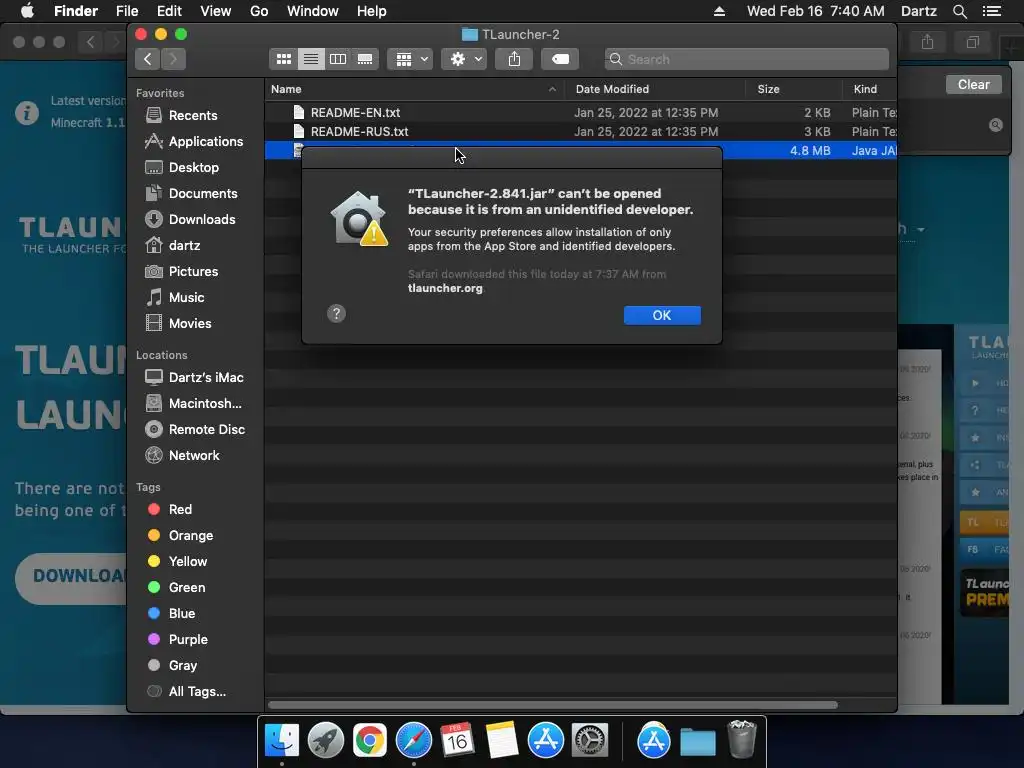1024x768 pixels.
Task: Open the Edit menu
Action: pyautogui.click(x=169, y=11)
